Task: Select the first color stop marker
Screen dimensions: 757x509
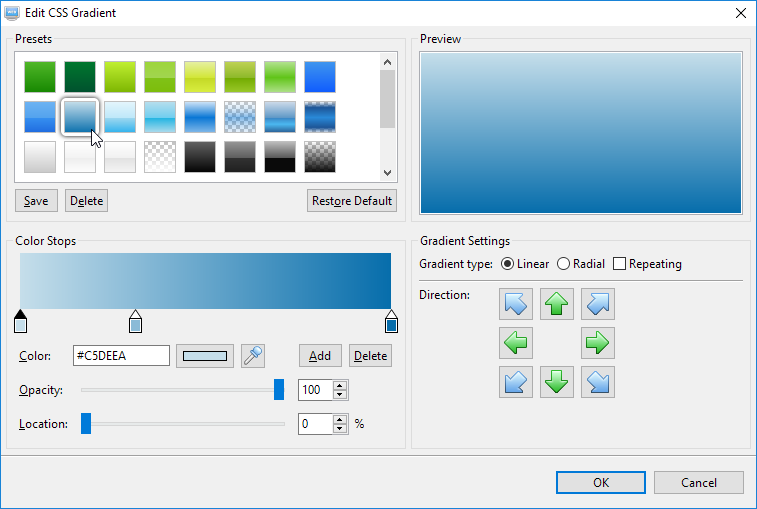Action: [20, 322]
